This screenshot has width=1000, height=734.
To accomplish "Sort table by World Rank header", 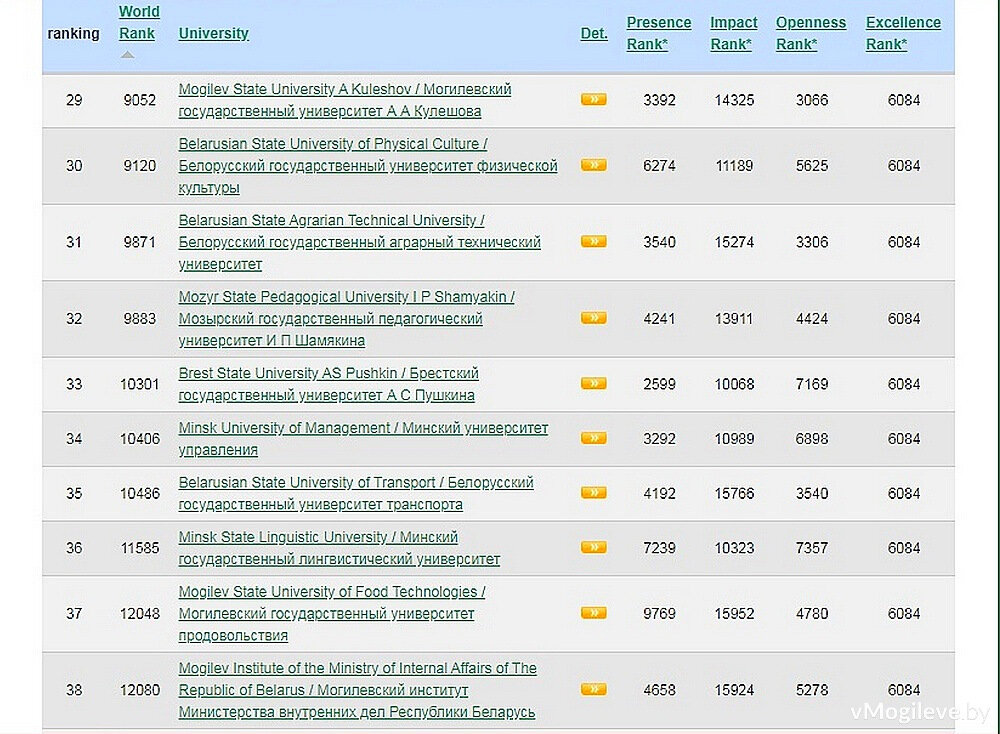I will coord(138,22).
